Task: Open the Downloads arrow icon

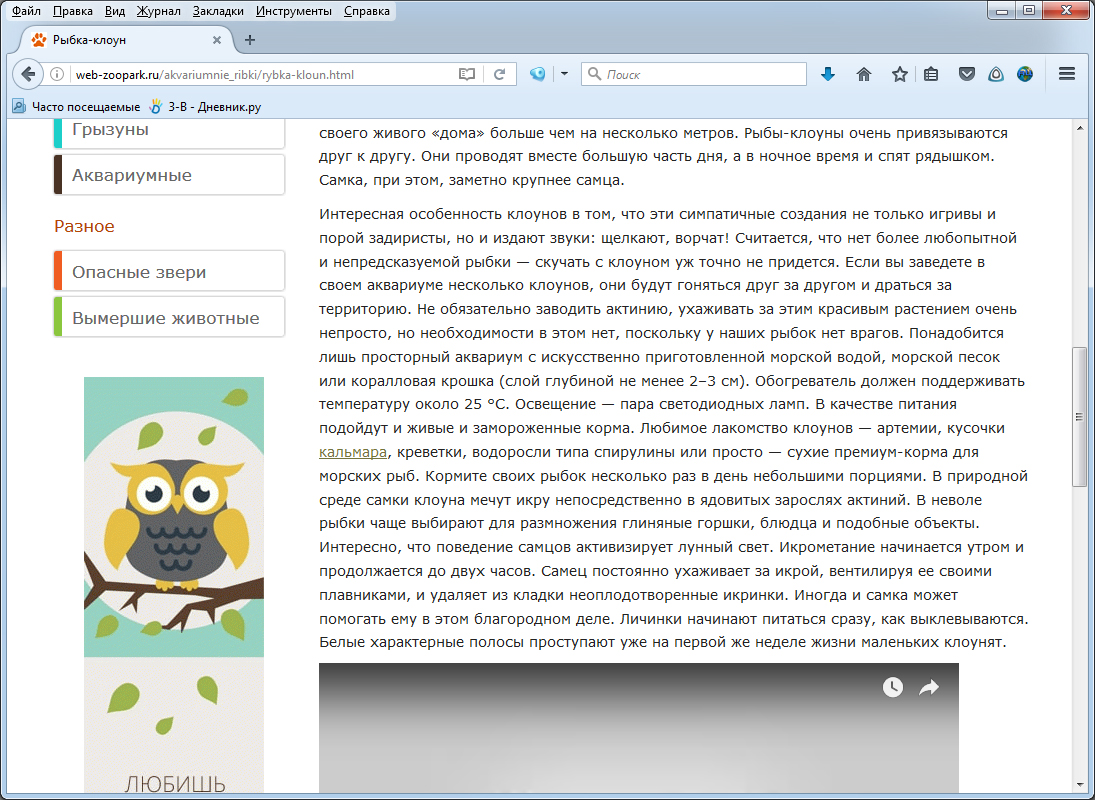Action: click(x=828, y=74)
